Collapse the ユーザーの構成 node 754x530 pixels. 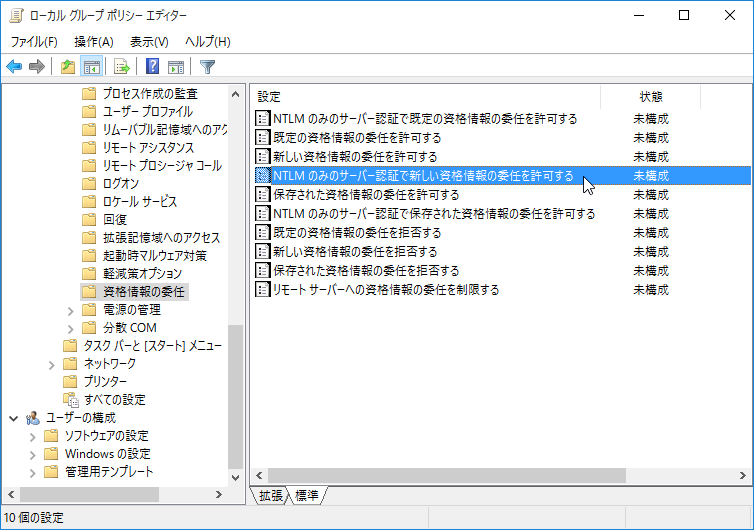coord(13,418)
